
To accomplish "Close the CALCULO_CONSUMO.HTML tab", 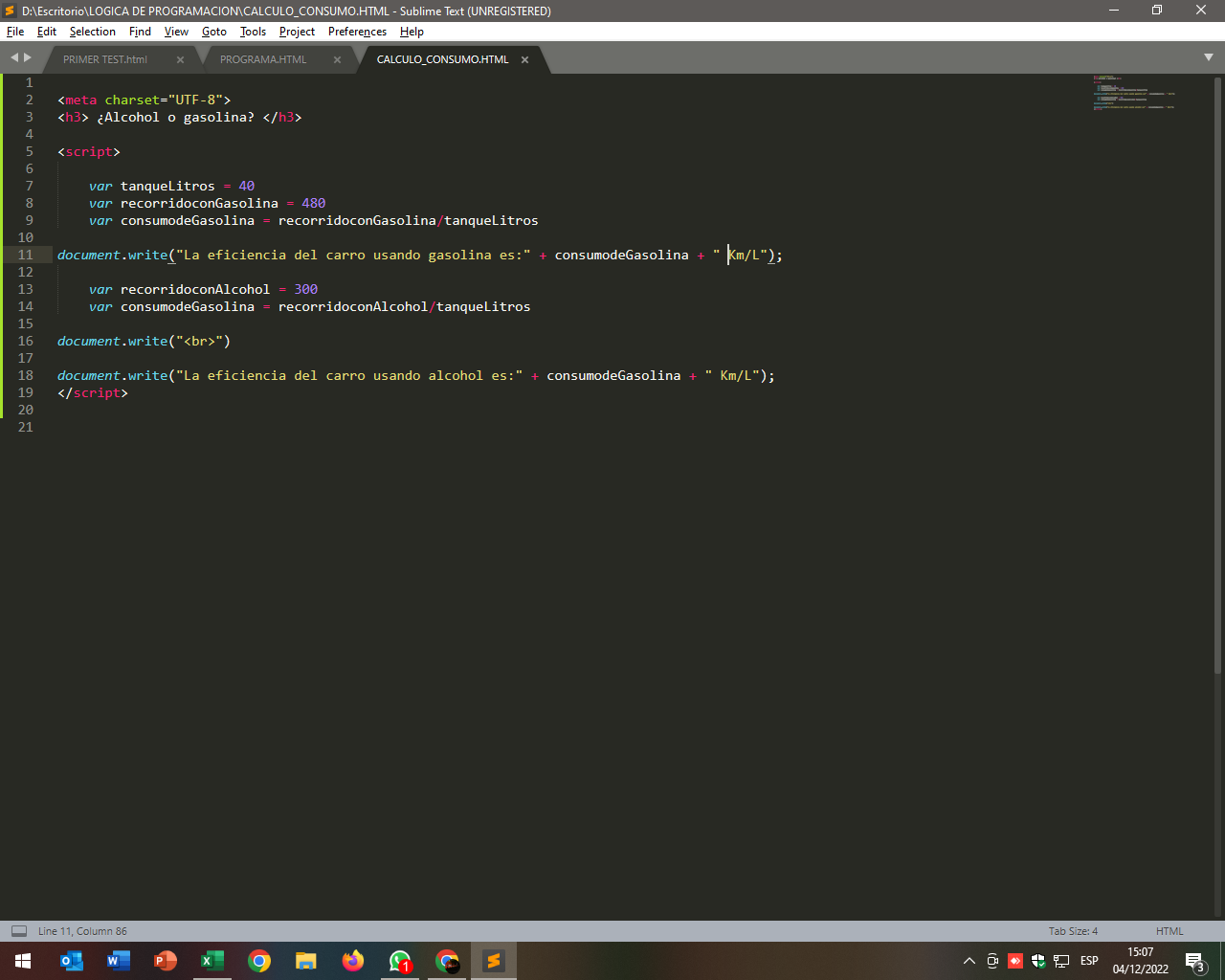I will (x=524, y=59).
